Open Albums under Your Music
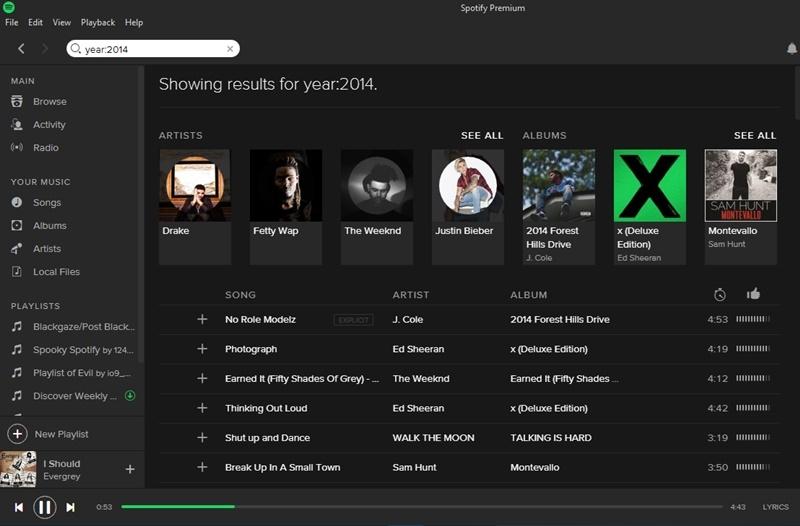Image resolution: width=800 pixels, height=526 pixels. click(x=49, y=226)
